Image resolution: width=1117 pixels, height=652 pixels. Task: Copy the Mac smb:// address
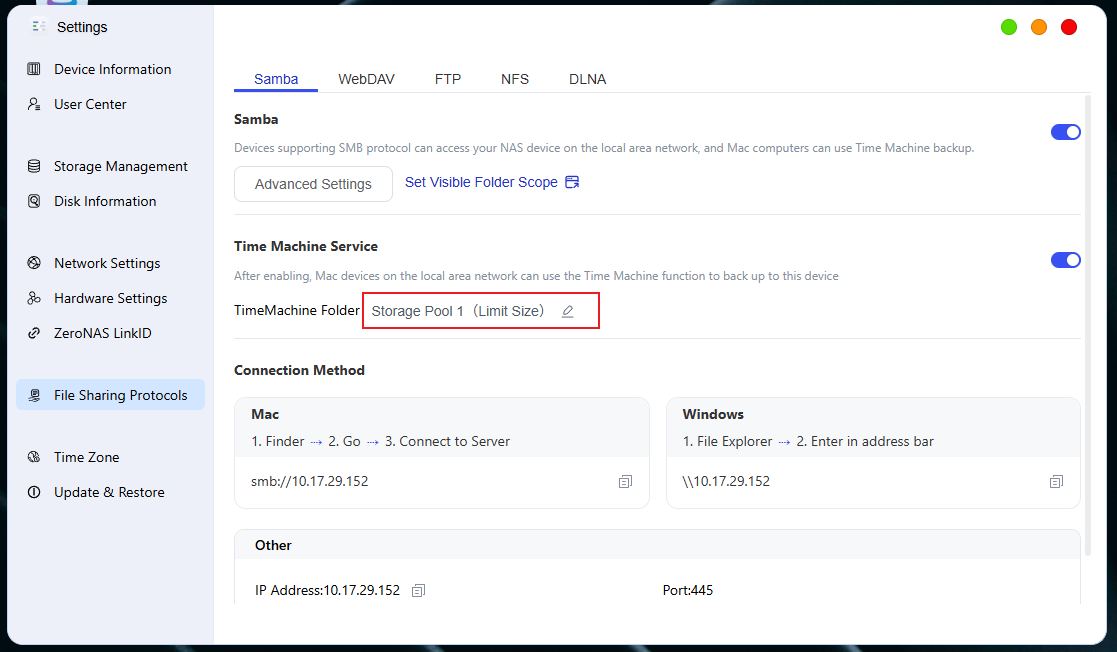625,482
